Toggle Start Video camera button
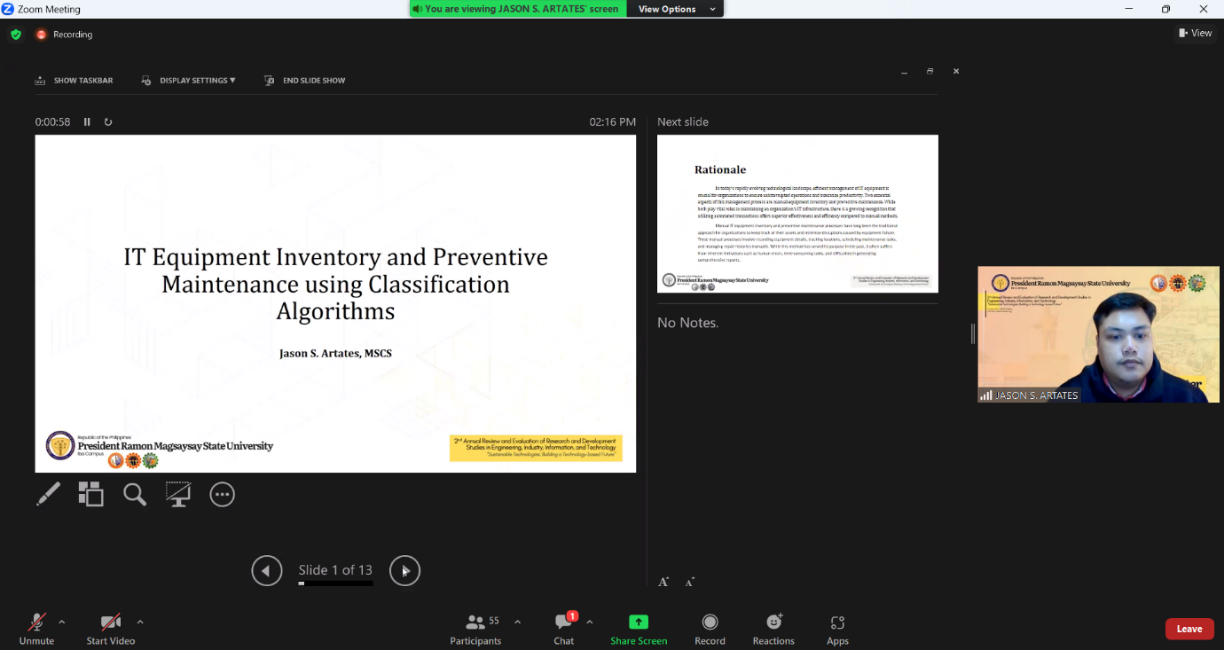 click(x=110, y=627)
